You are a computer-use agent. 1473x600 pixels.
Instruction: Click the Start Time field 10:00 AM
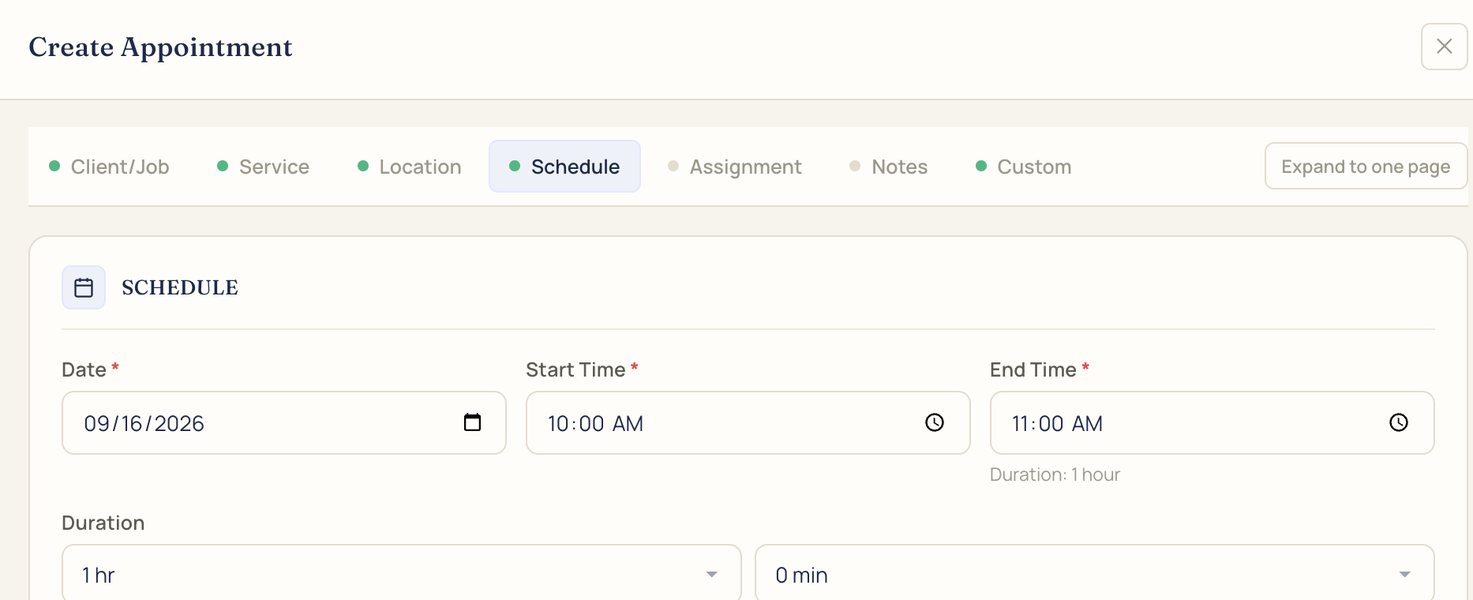[748, 422]
